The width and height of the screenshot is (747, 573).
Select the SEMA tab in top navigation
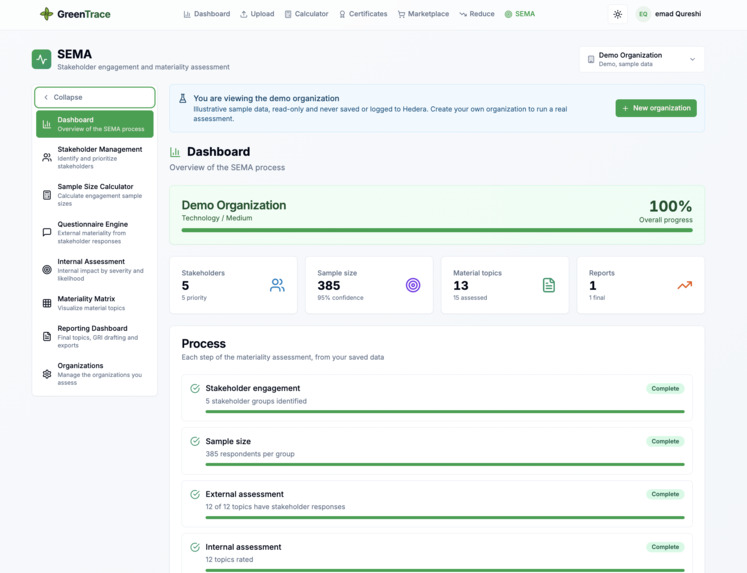(520, 14)
